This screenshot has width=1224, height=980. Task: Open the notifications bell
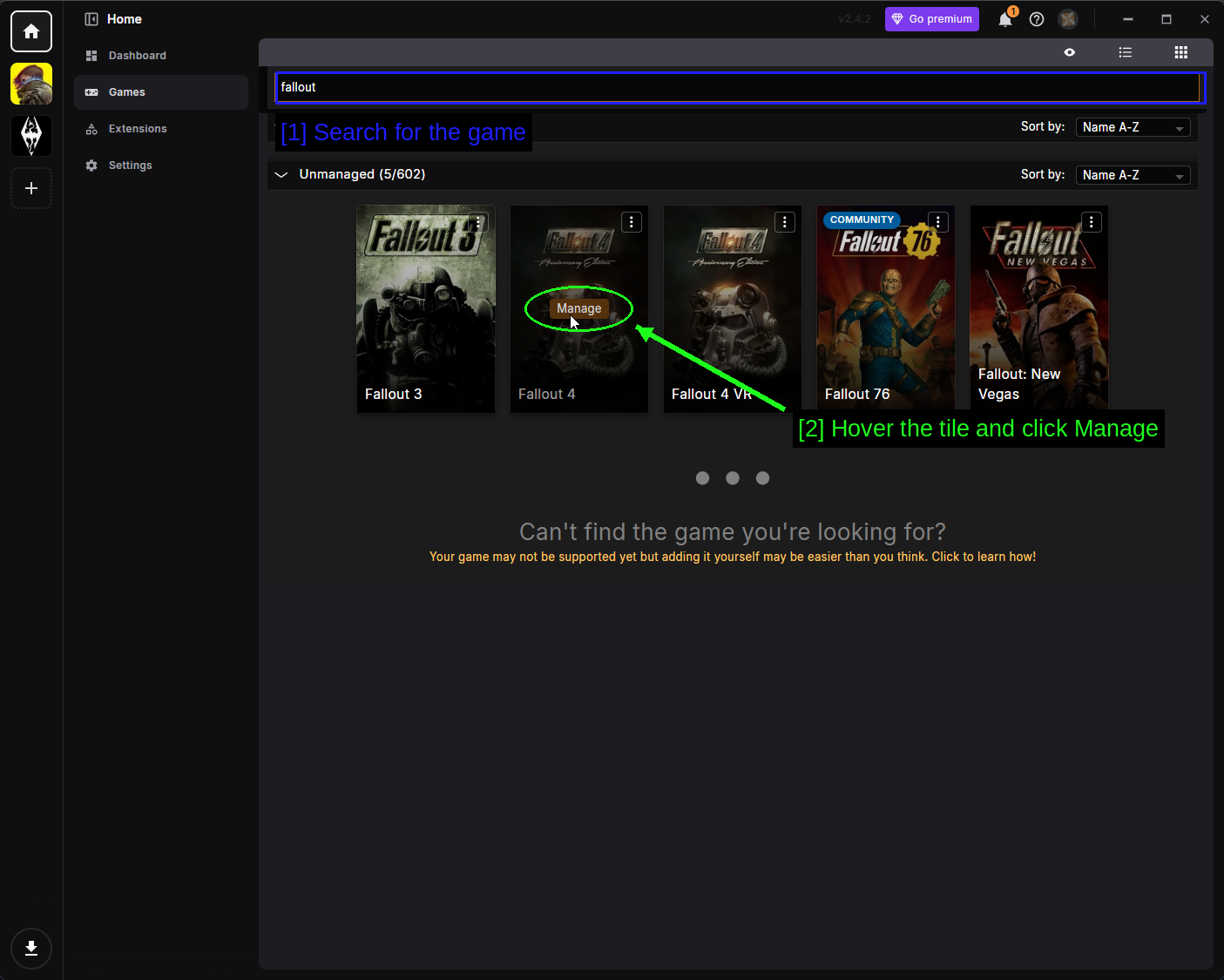[x=1005, y=19]
